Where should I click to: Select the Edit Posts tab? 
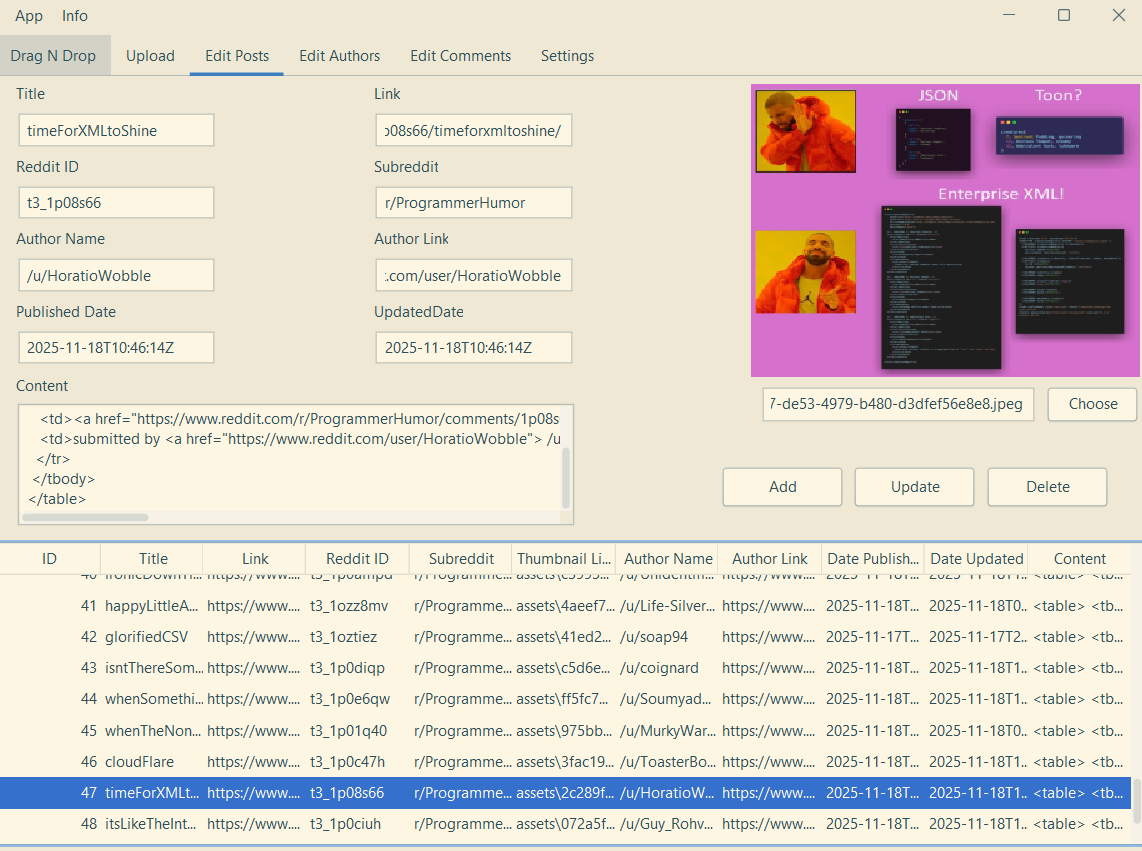pos(237,55)
